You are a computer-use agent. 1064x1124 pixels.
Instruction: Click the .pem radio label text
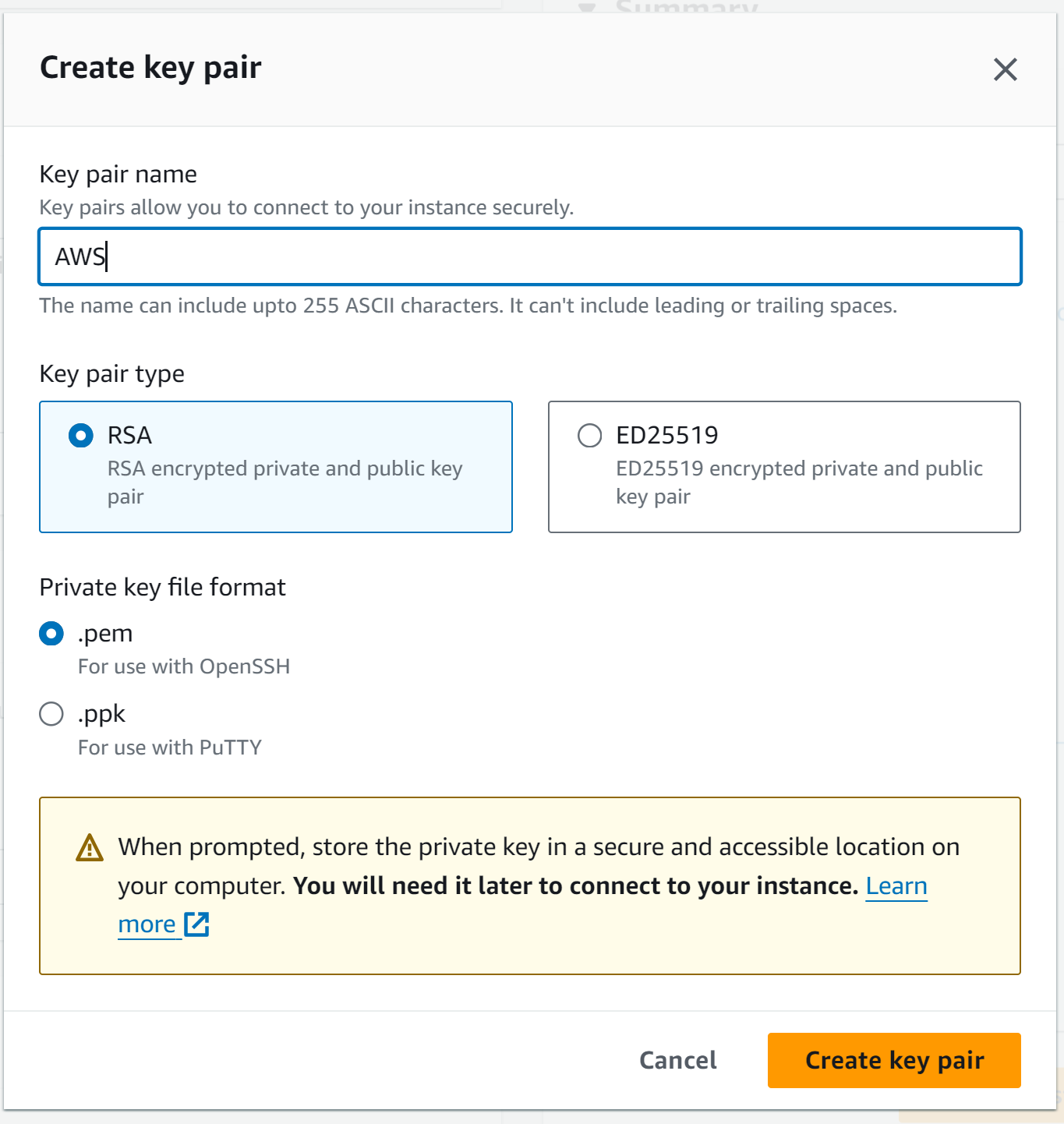105,634
